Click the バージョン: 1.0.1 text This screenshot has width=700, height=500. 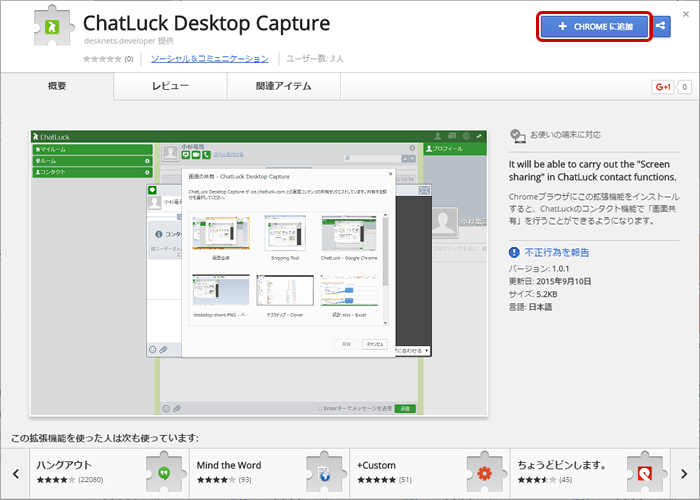tap(539, 269)
